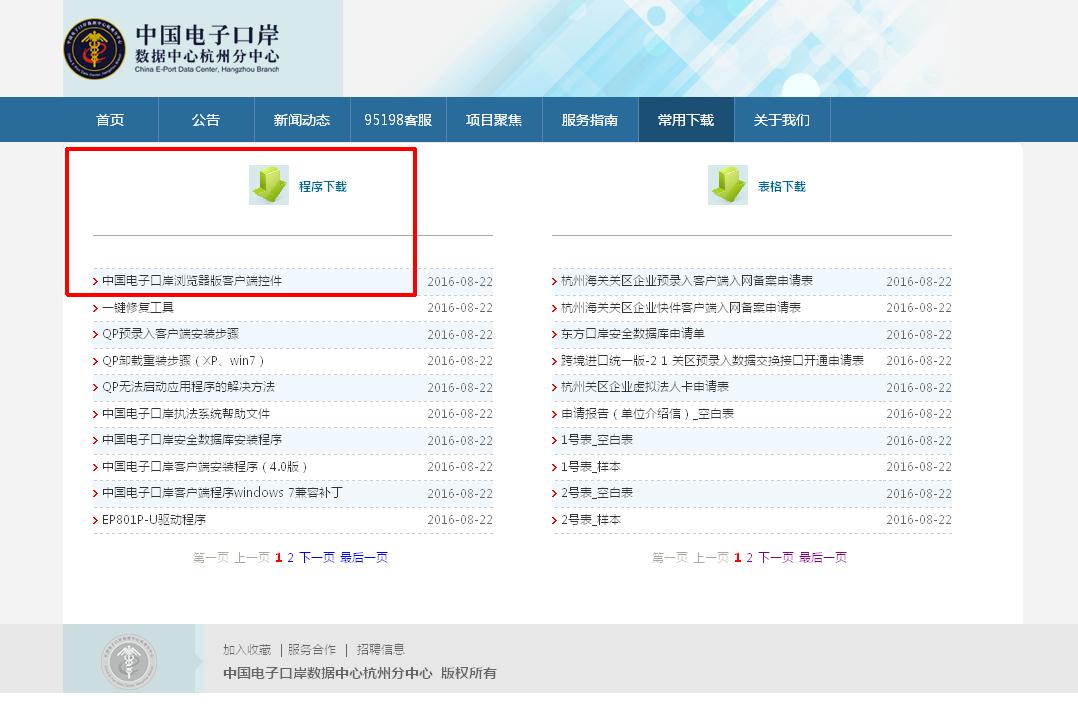This screenshot has width=1078, height=723.
Task: Click the green download icon beside 表格下载
Action: click(x=728, y=185)
